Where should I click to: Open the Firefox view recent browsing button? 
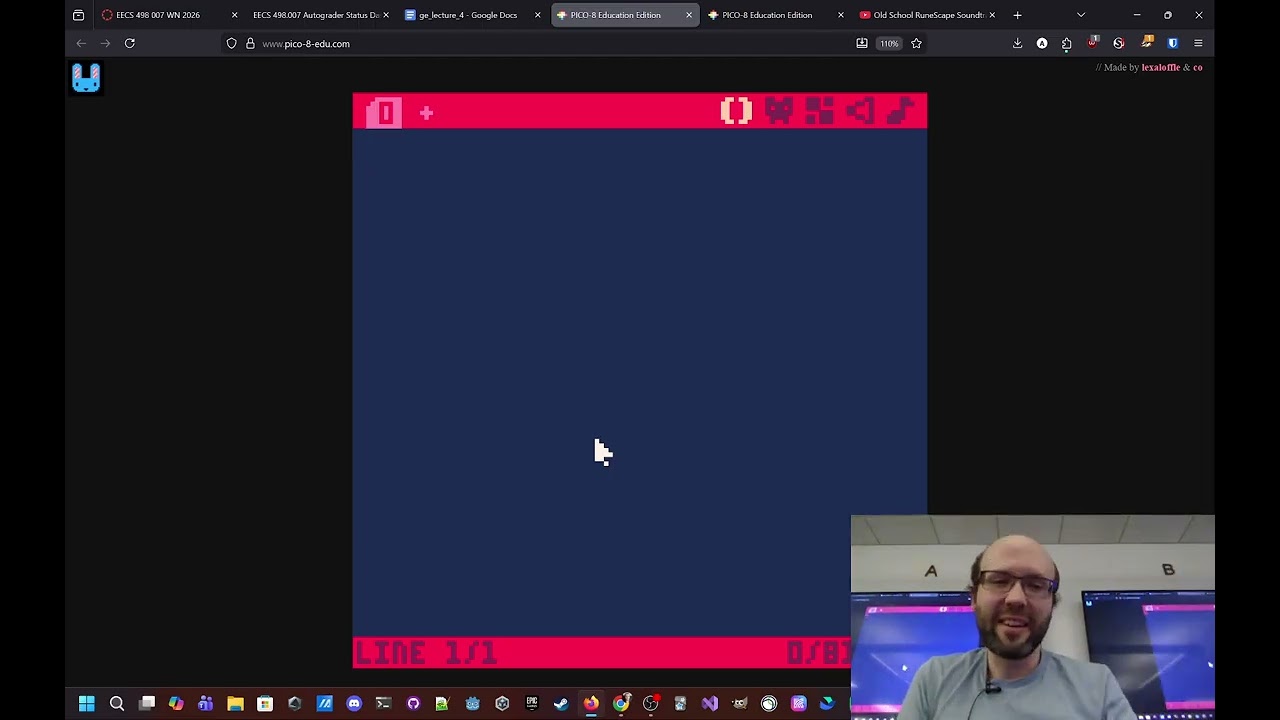coord(78,15)
